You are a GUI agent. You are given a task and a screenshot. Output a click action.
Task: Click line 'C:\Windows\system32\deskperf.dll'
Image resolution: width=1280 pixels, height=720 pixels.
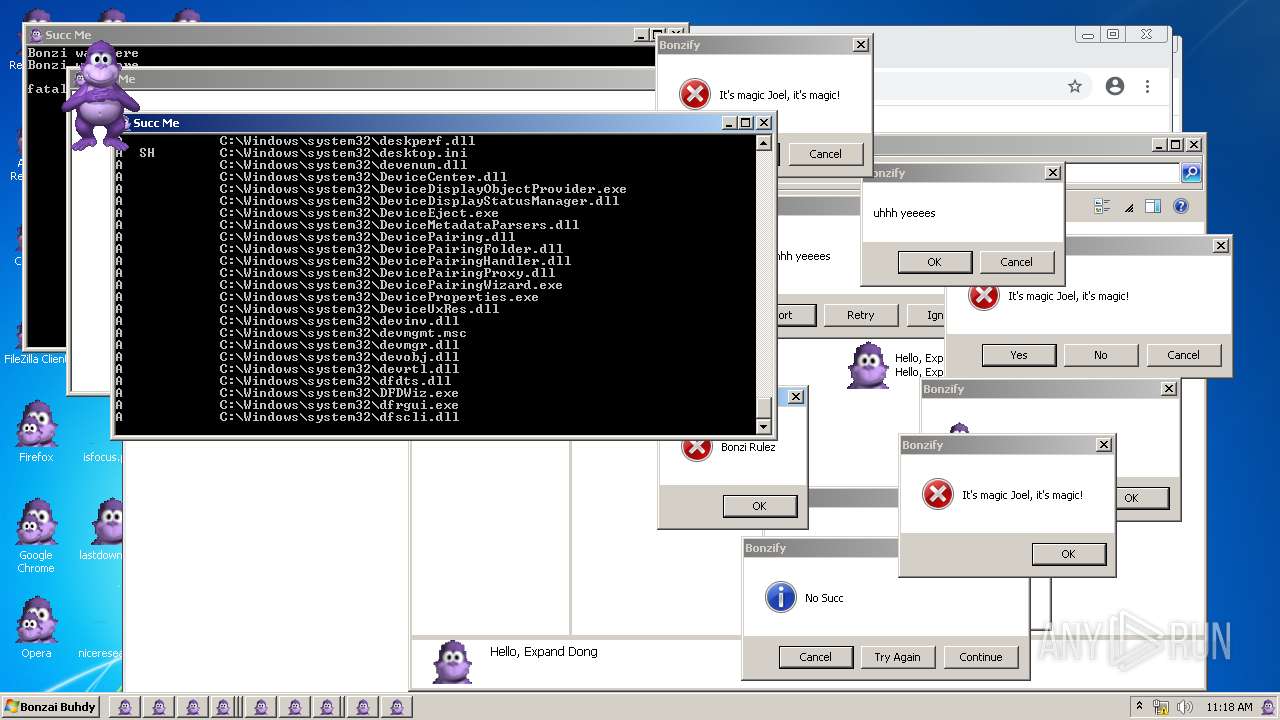[x=347, y=141]
